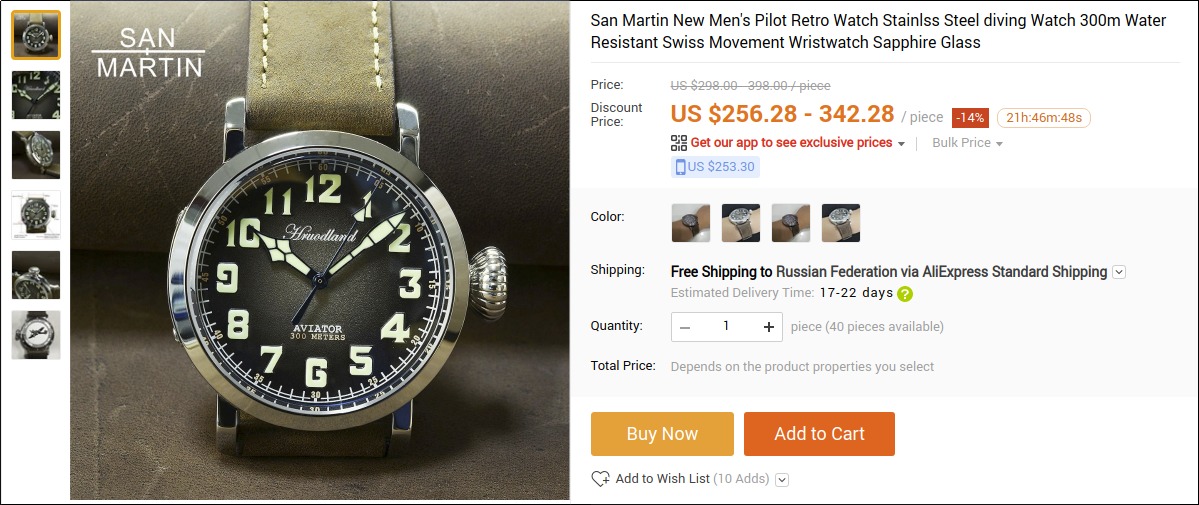This screenshot has width=1199, height=505.
Task: Click the QR code icon beside app prices
Action: click(679, 143)
